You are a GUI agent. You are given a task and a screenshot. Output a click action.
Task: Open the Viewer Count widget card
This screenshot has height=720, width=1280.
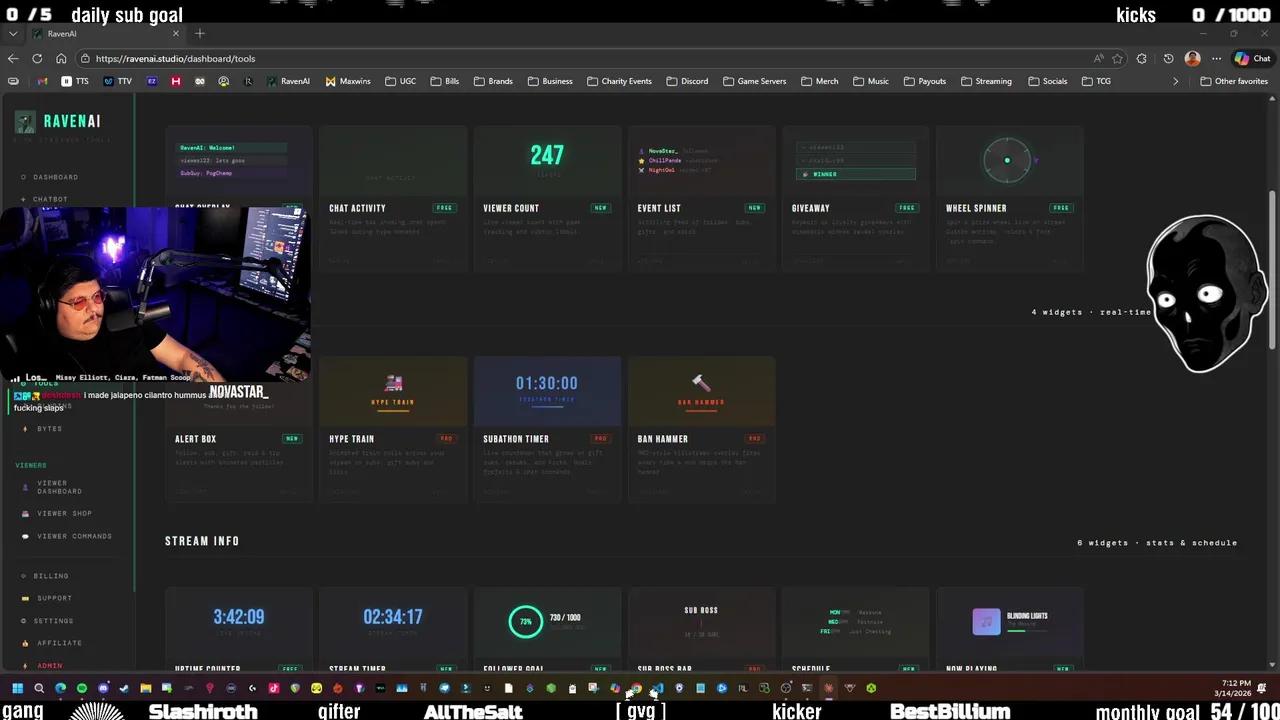point(547,199)
